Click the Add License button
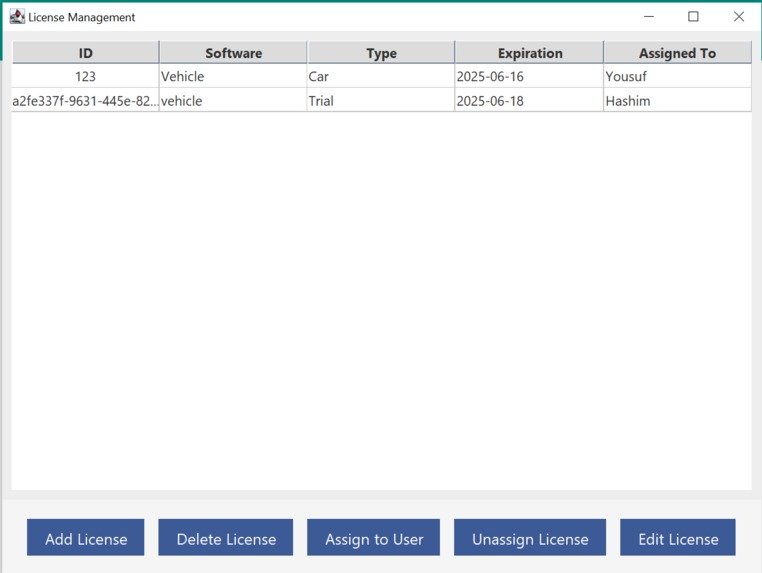762x573 pixels. (x=86, y=538)
